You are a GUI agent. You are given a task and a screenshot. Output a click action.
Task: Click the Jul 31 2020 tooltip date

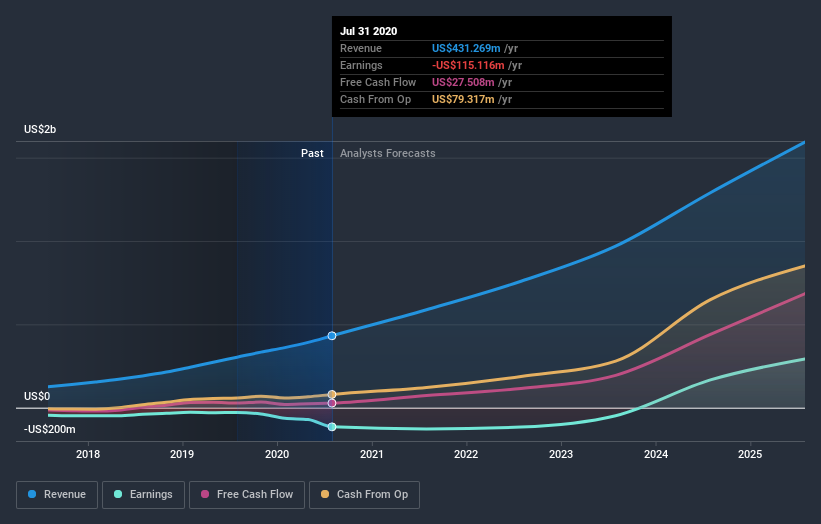point(369,31)
